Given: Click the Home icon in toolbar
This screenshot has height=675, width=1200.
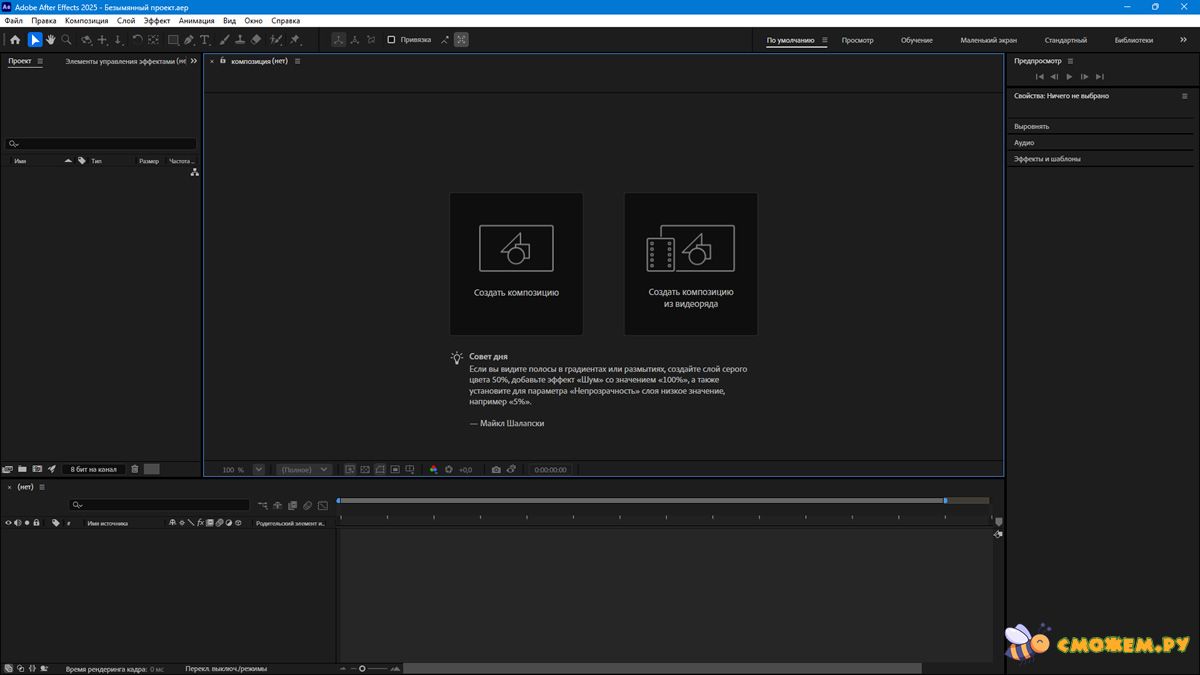Looking at the screenshot, I should pos(15,40).
